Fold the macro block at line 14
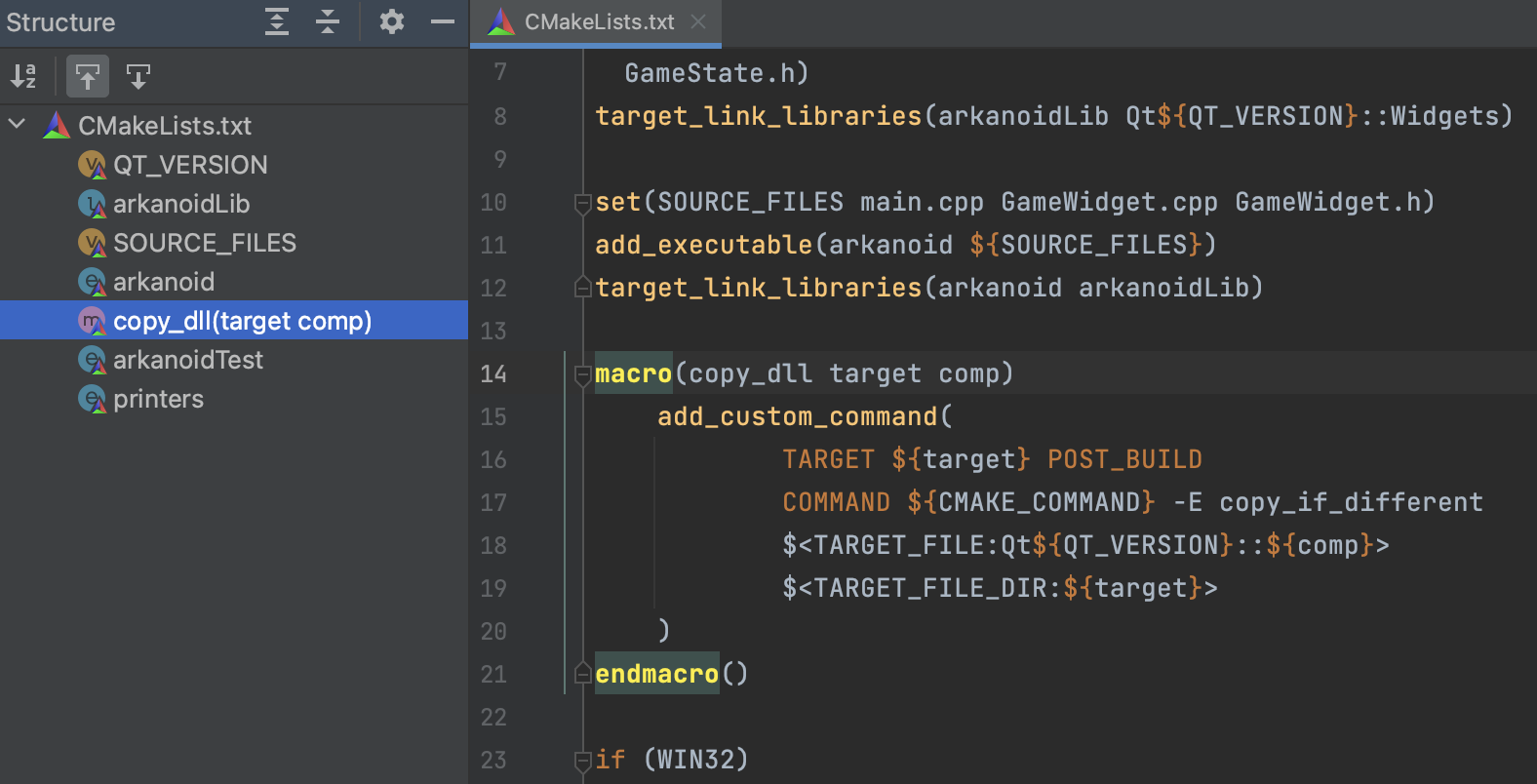 582,374
